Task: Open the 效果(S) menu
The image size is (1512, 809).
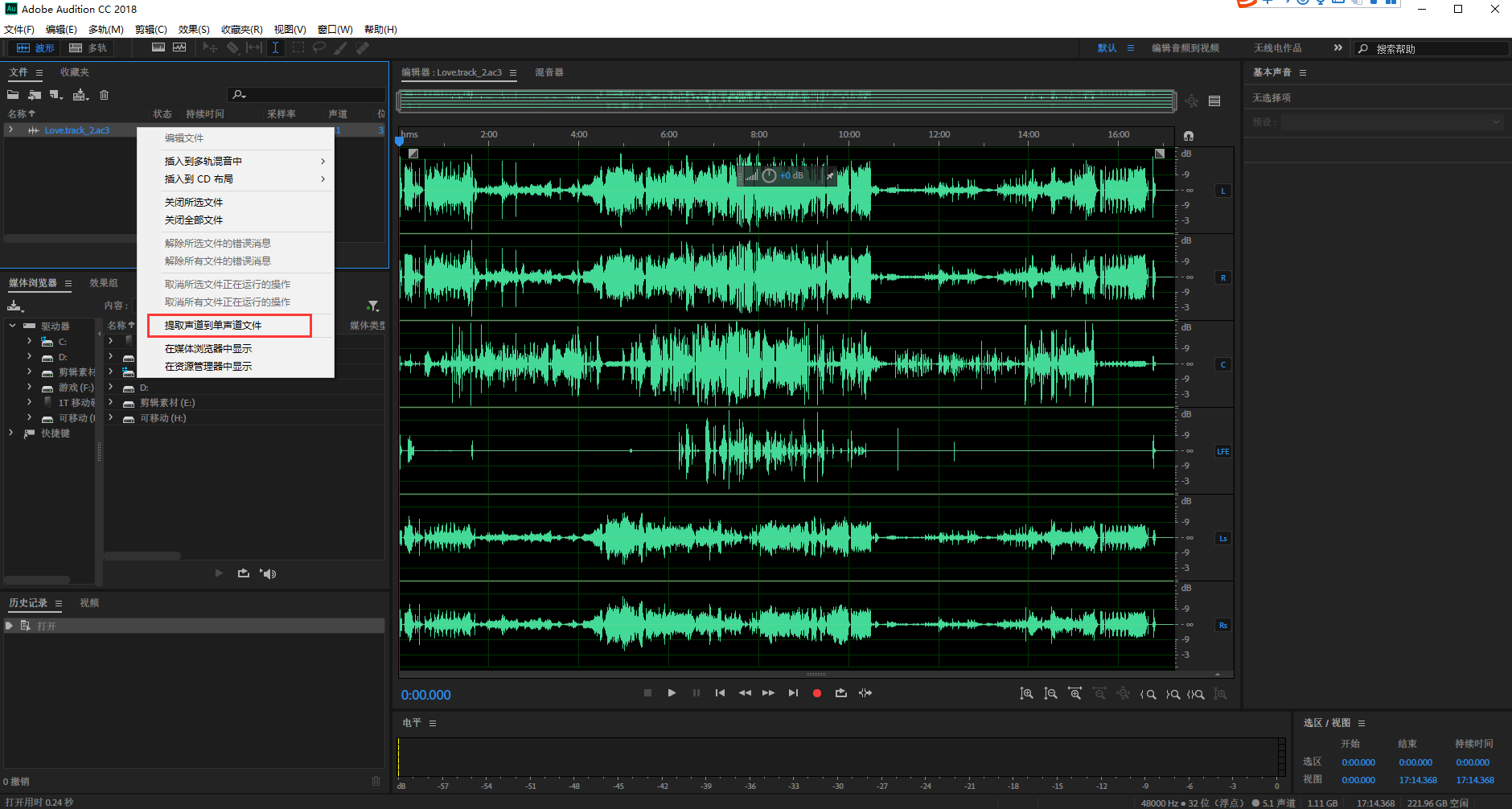Action: pos(194,29)
